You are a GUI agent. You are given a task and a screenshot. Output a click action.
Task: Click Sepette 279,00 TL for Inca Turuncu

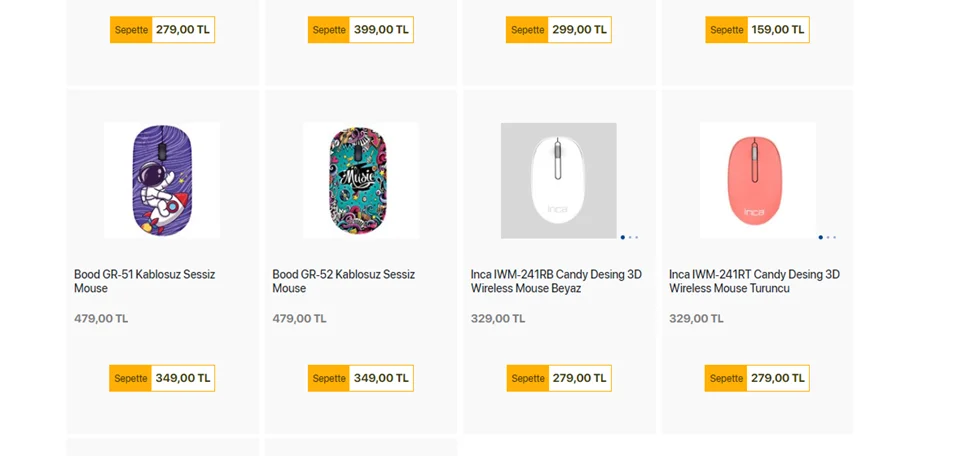pos(757,378)
